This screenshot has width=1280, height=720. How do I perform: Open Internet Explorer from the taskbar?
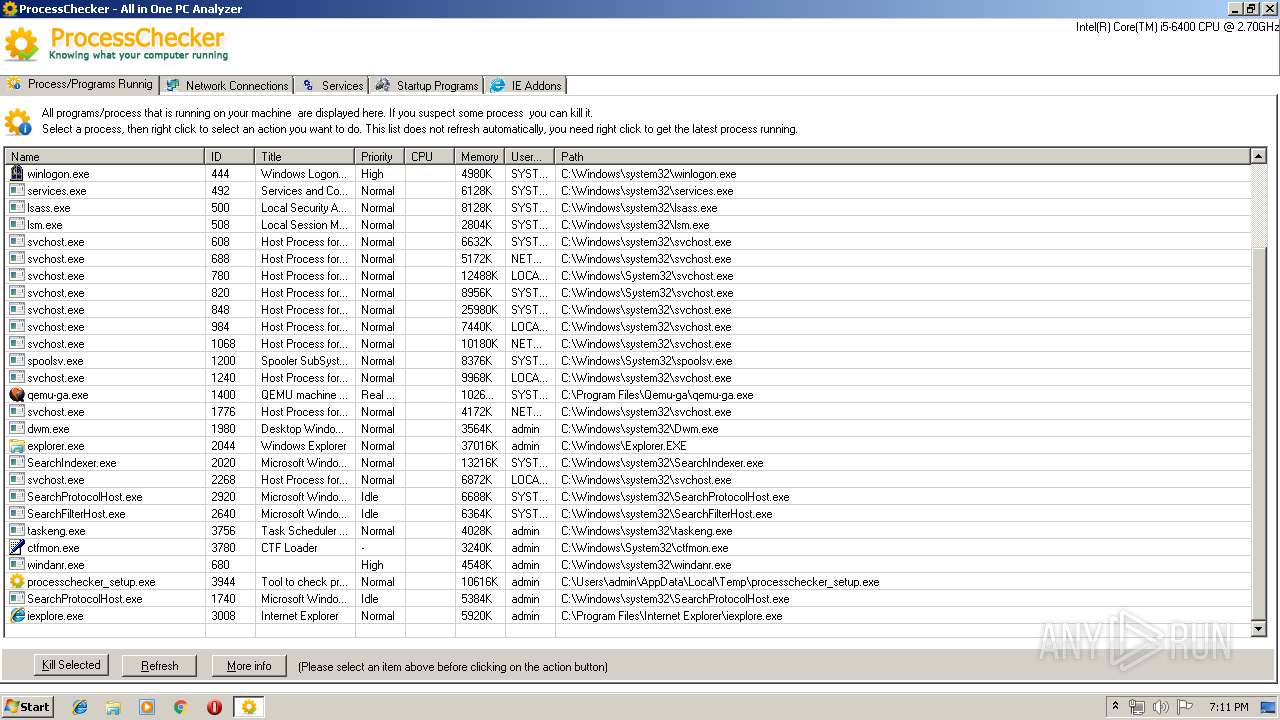[x=80, y=707]
